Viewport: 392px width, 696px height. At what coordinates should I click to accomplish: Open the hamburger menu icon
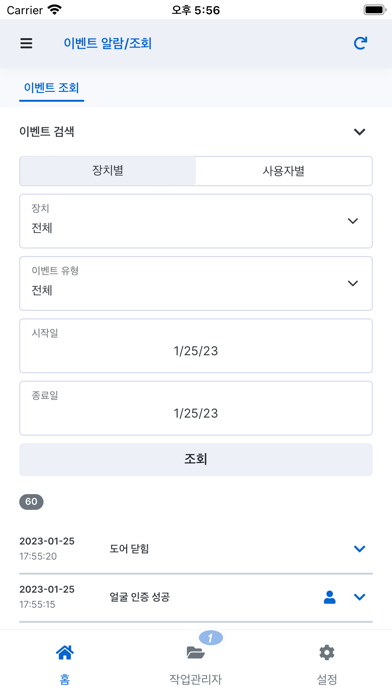pyautogui.click(x=26, y=43)
